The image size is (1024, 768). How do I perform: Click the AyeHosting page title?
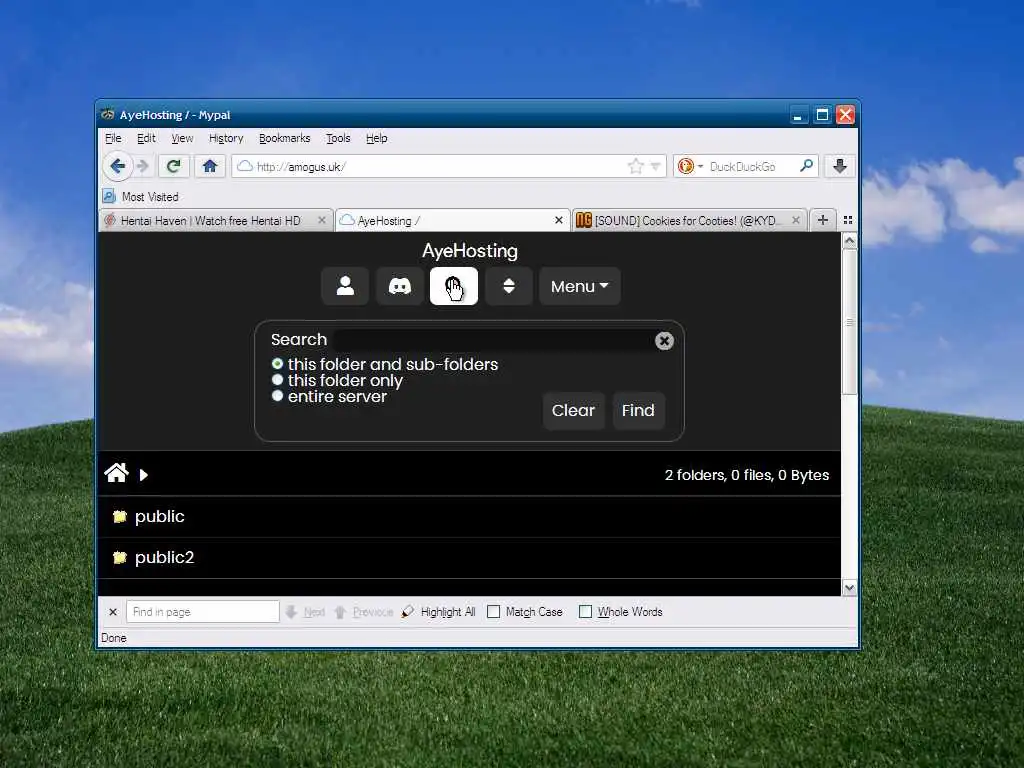470,251
